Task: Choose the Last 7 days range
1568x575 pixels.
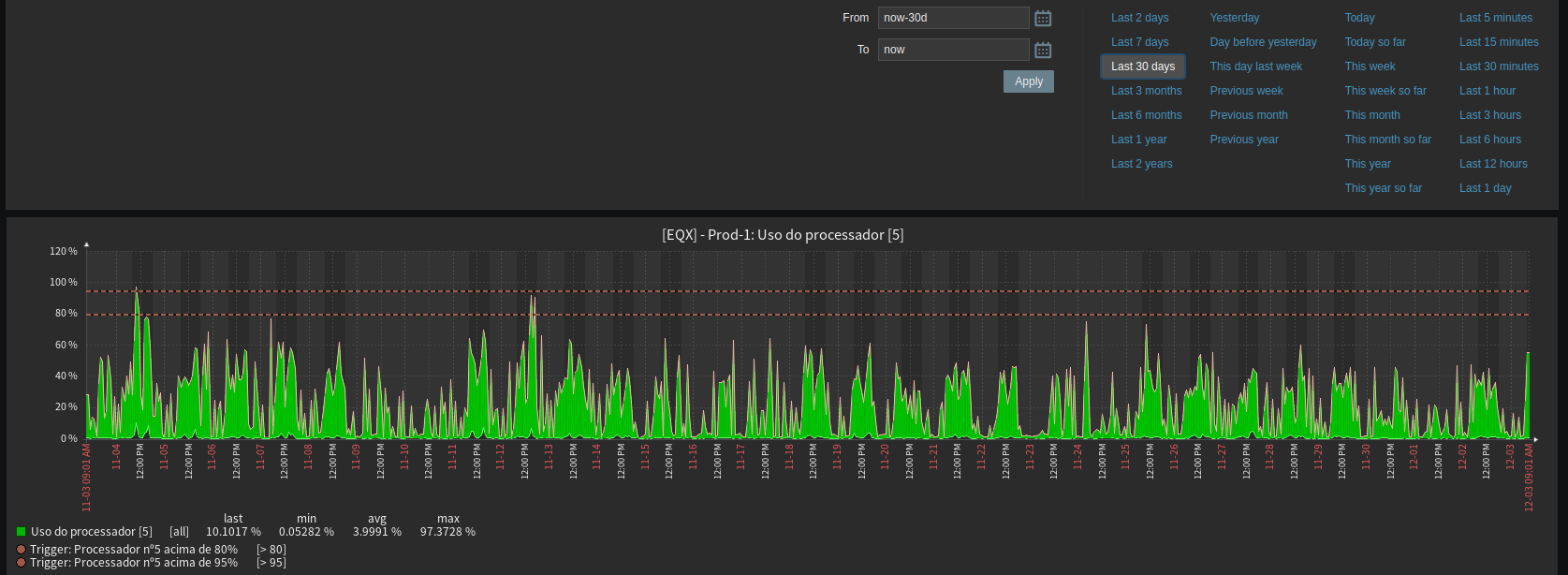Action: (1139, 42)
